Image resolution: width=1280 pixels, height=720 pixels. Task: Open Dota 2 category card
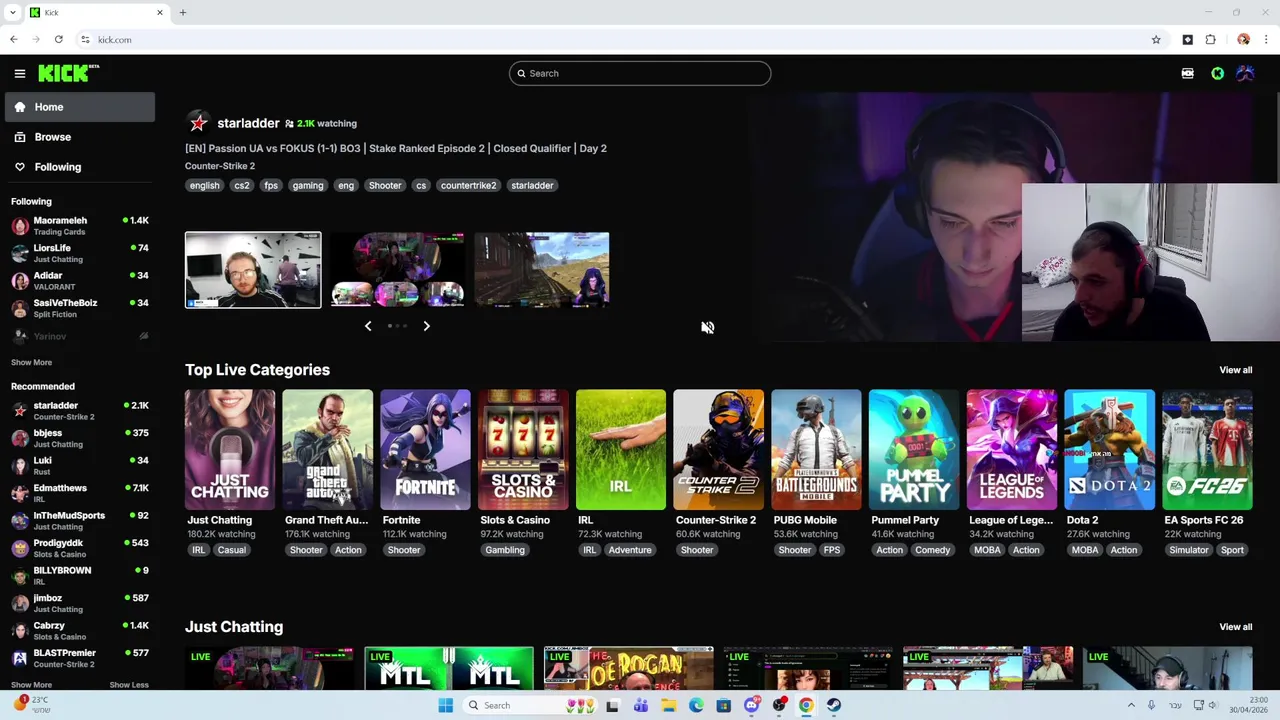click(x=1109, y=450)
